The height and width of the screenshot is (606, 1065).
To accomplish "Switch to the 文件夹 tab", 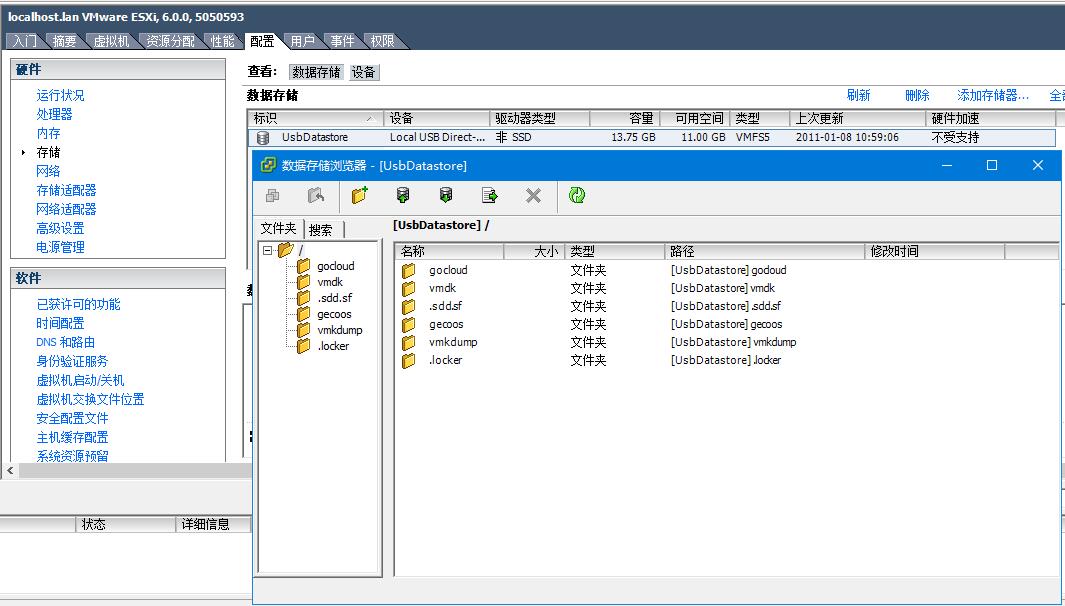I will [278, 228].
